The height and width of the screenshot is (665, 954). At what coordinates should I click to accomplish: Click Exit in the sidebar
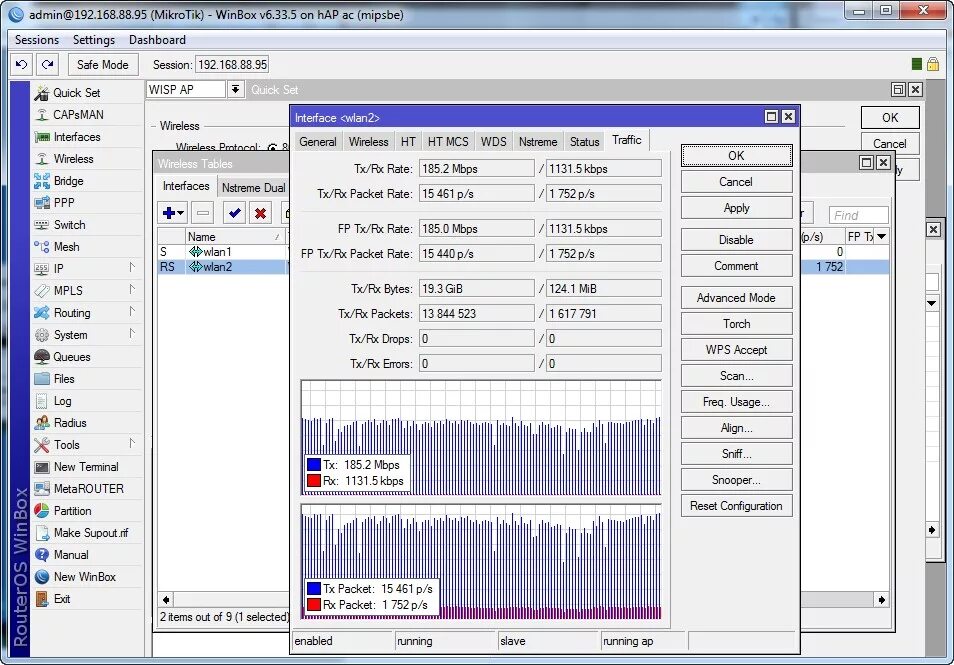click(61, 599)
